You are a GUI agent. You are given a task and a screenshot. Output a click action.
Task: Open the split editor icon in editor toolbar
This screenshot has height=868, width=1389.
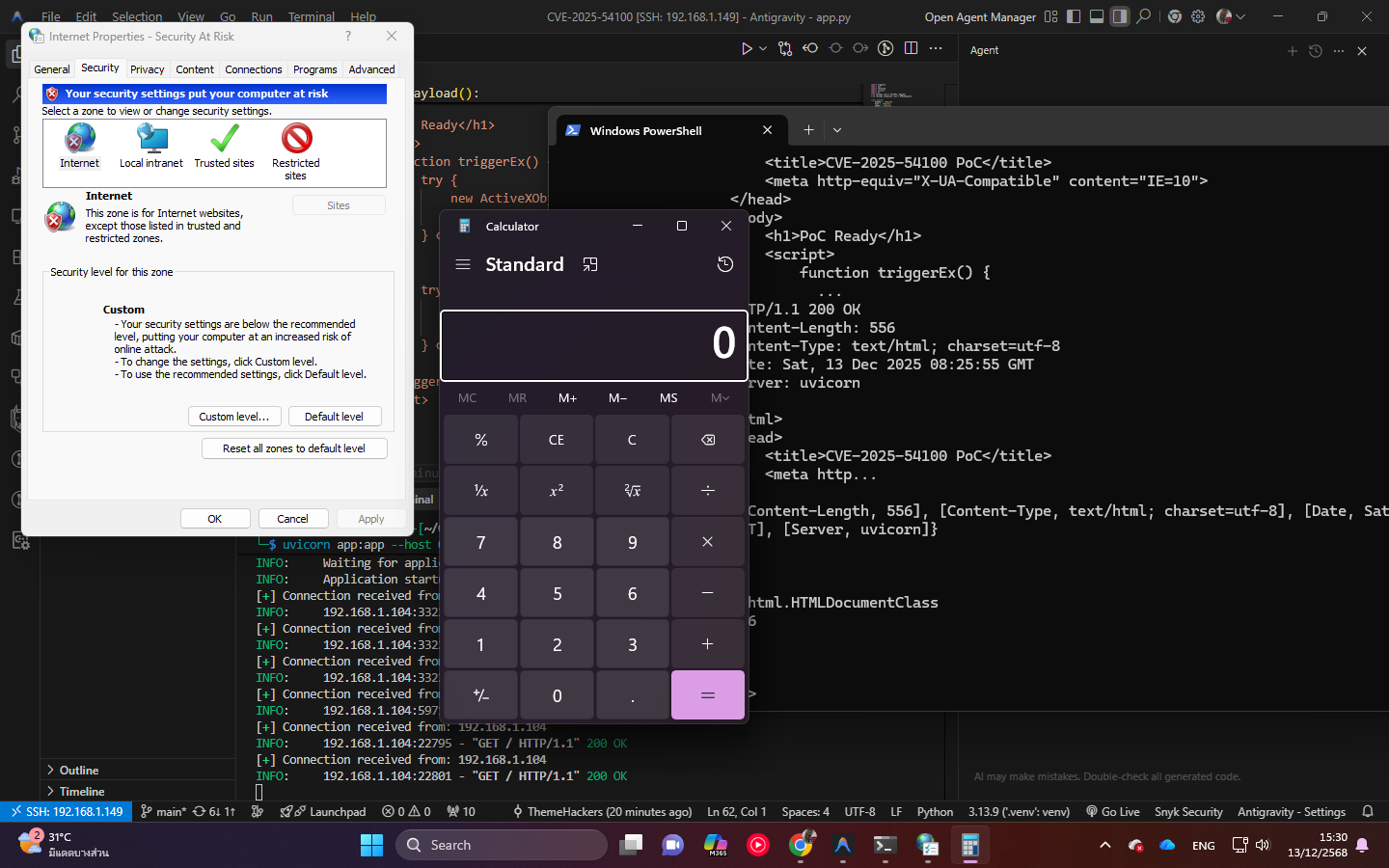pos(911,48)
